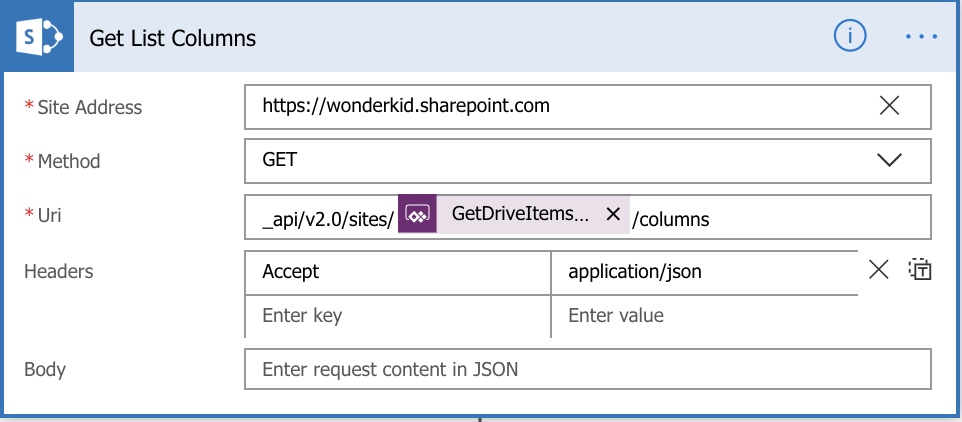Click the Site Address label

pyautogui.click(x=90, y=107)
